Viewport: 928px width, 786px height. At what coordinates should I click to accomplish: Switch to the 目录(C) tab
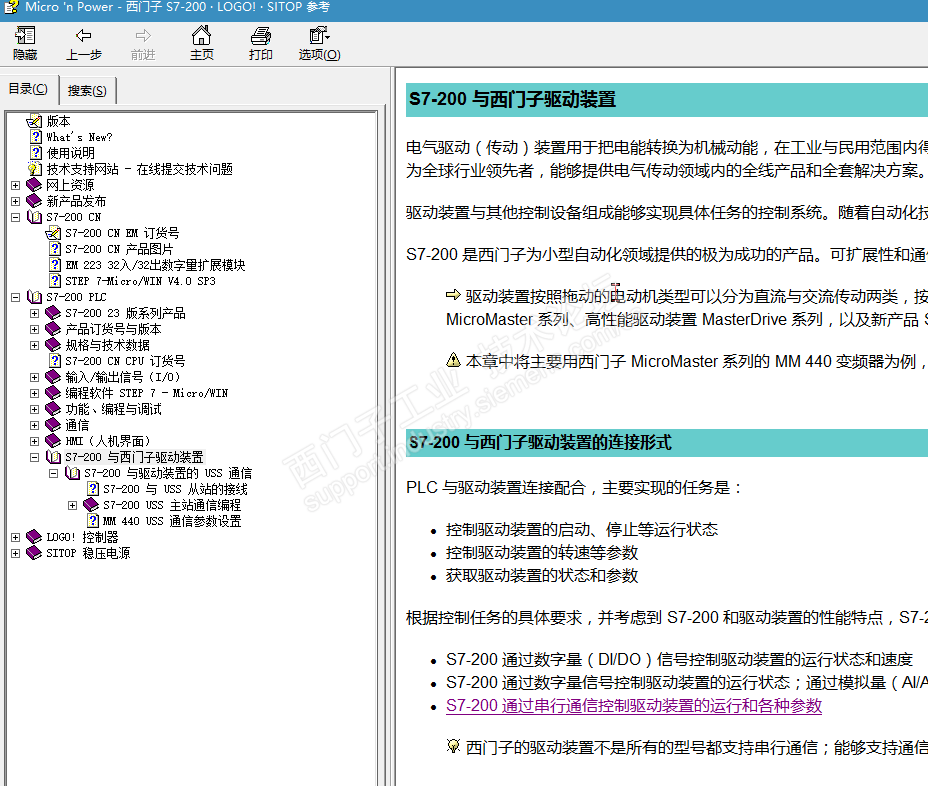coord(28,89)
